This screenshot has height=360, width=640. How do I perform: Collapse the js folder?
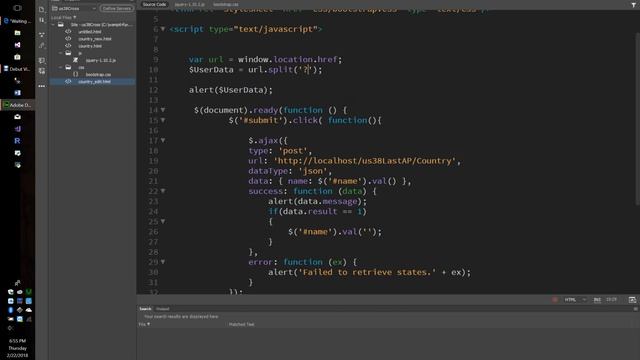click(x=60, y=53)
